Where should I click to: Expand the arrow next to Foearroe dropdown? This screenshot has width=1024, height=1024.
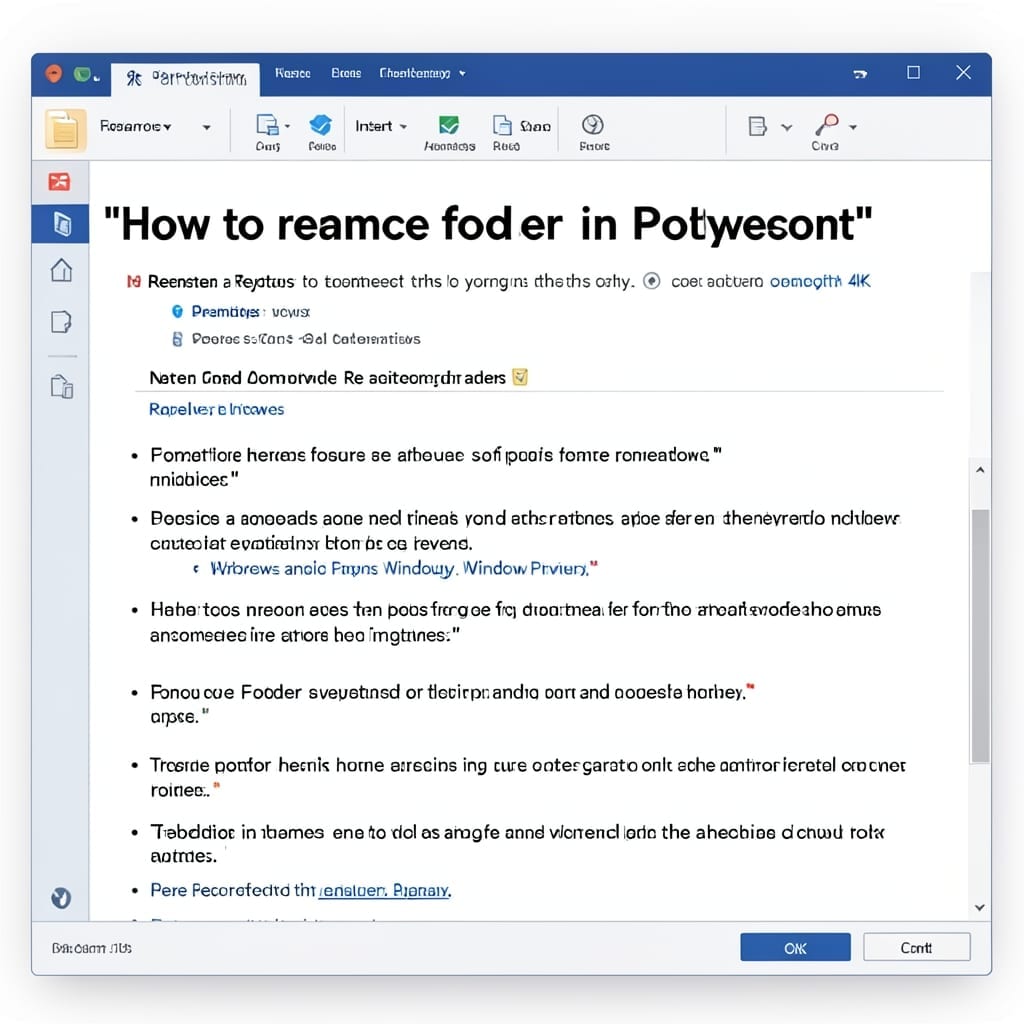[206, 127]
